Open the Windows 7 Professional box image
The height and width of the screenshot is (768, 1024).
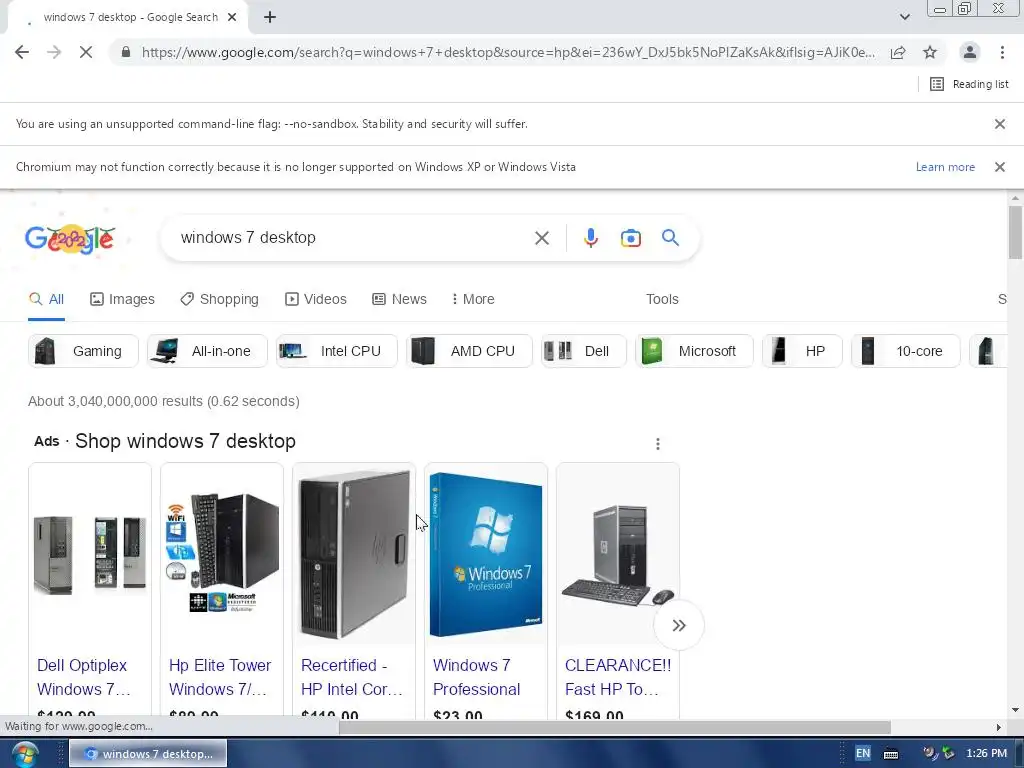click(486, 554)
